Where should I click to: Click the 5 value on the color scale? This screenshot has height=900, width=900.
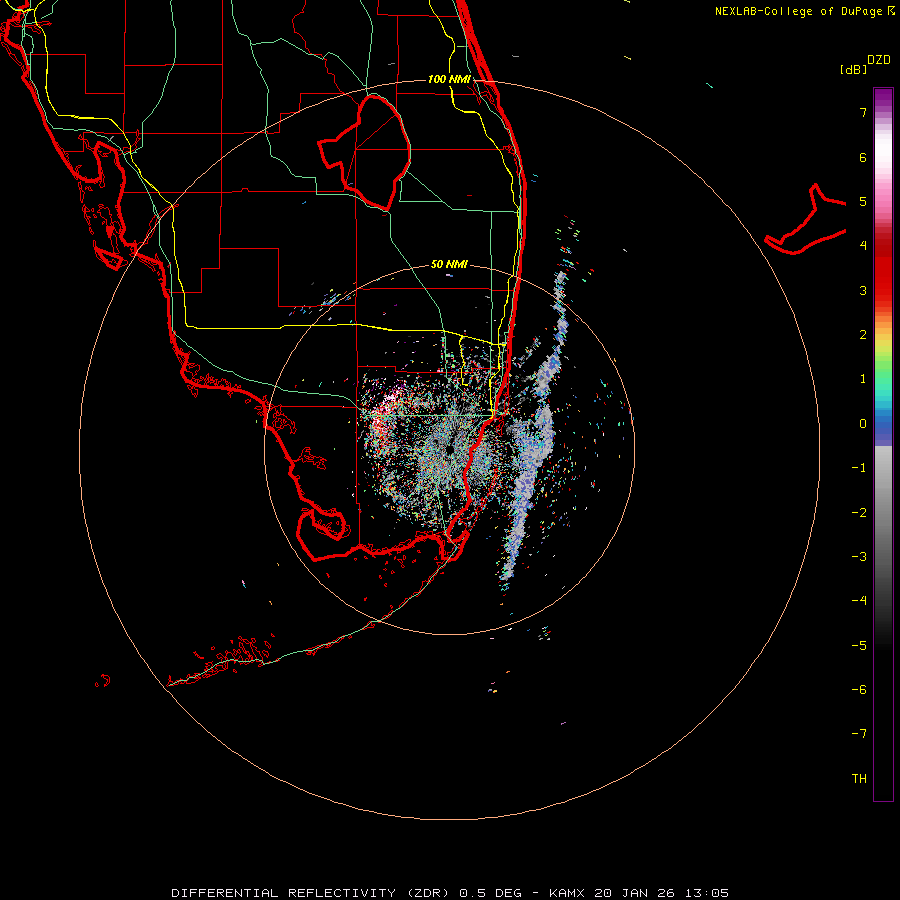tap(863, 201)
